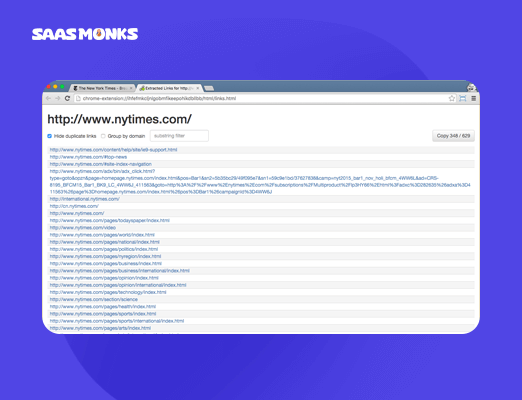Open the pages/business/index.html link
This screenshot has height=400, width=522.
(x=106, y=264)
